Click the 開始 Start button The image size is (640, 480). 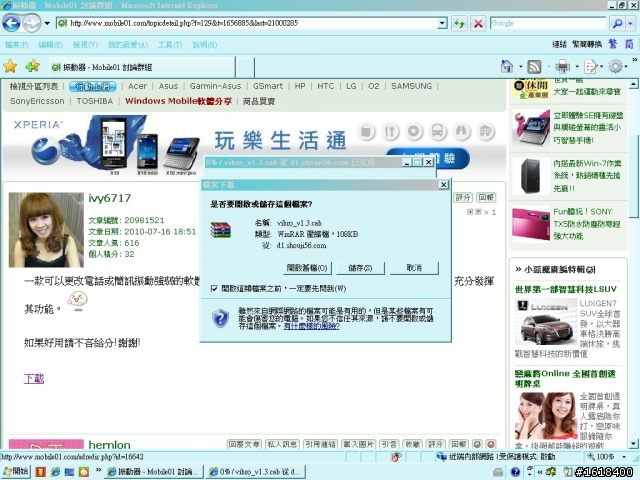click(x=16, y=471)
